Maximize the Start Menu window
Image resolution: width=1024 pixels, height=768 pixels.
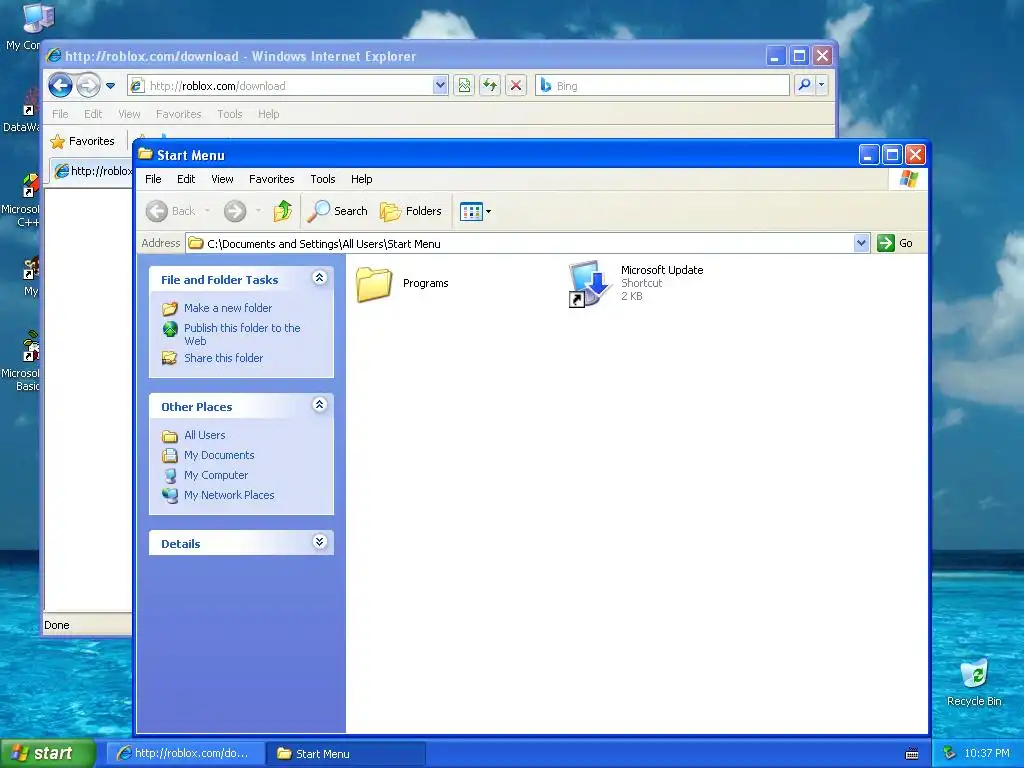892,155
